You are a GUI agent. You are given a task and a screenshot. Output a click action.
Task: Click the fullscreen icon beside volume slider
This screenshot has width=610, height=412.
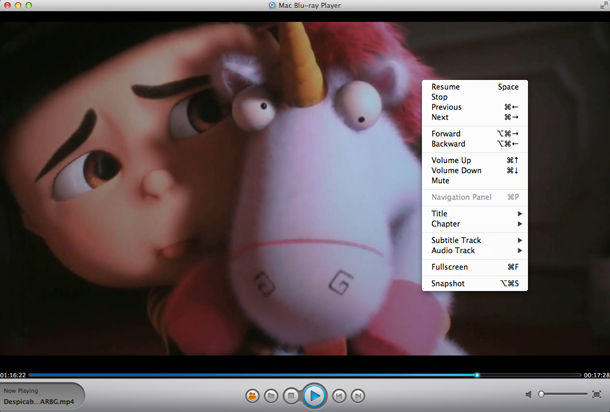(596, 394)
